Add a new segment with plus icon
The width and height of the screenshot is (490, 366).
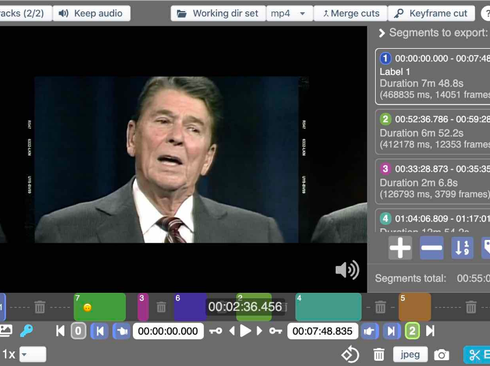pos(400,248)
